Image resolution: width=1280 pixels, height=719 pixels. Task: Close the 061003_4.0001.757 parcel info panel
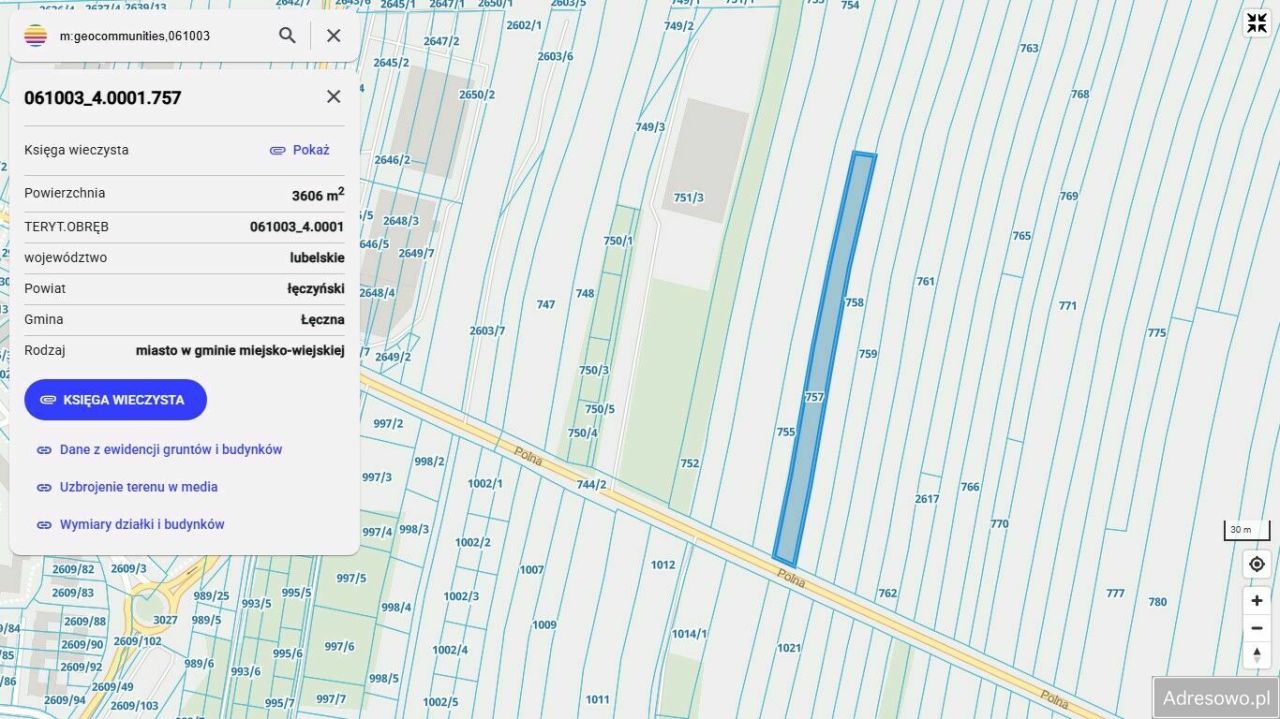pos(334,97)
